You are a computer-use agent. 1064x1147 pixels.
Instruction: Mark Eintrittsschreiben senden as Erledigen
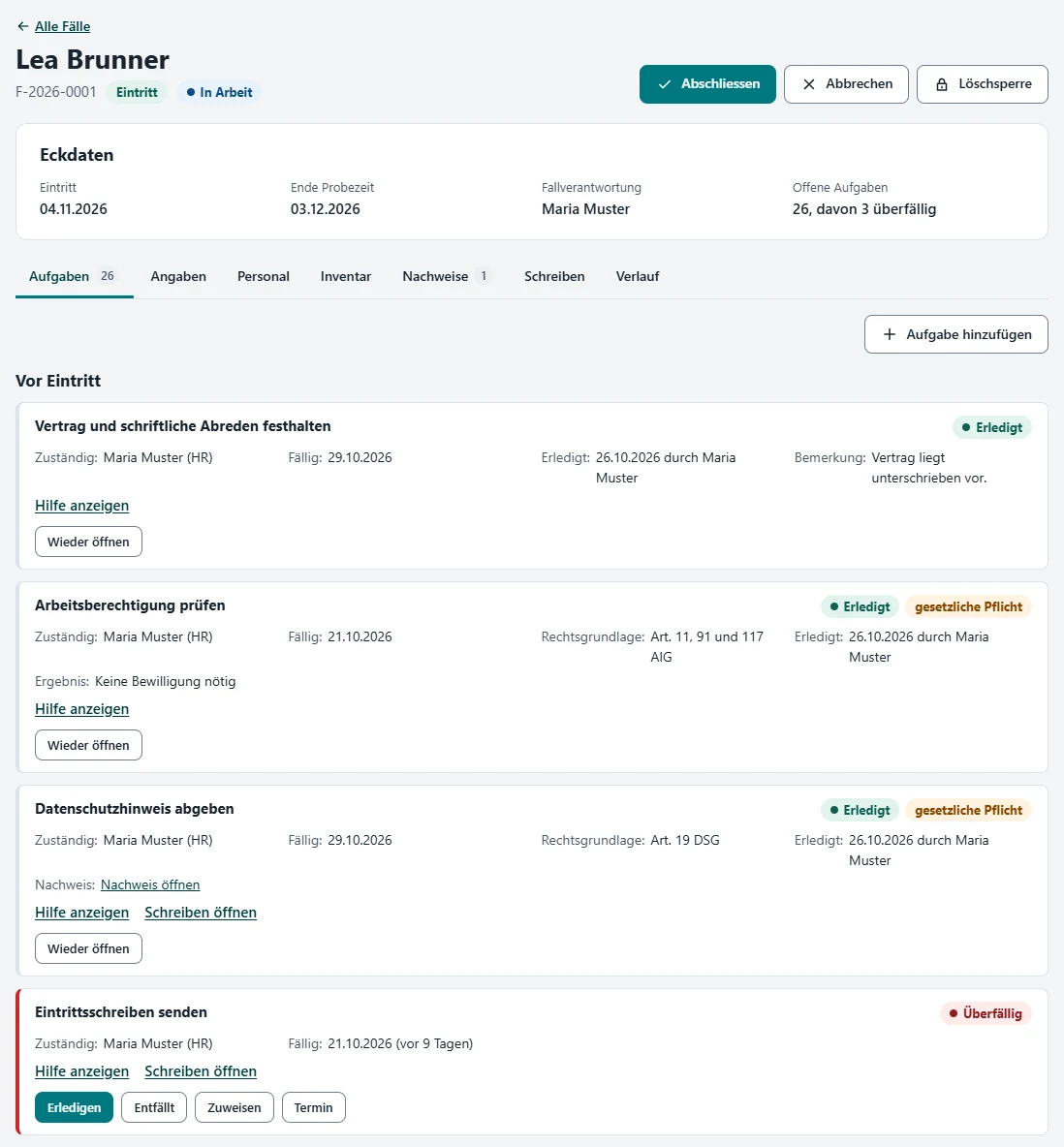pyautogui.click(x=74, y=1106)
